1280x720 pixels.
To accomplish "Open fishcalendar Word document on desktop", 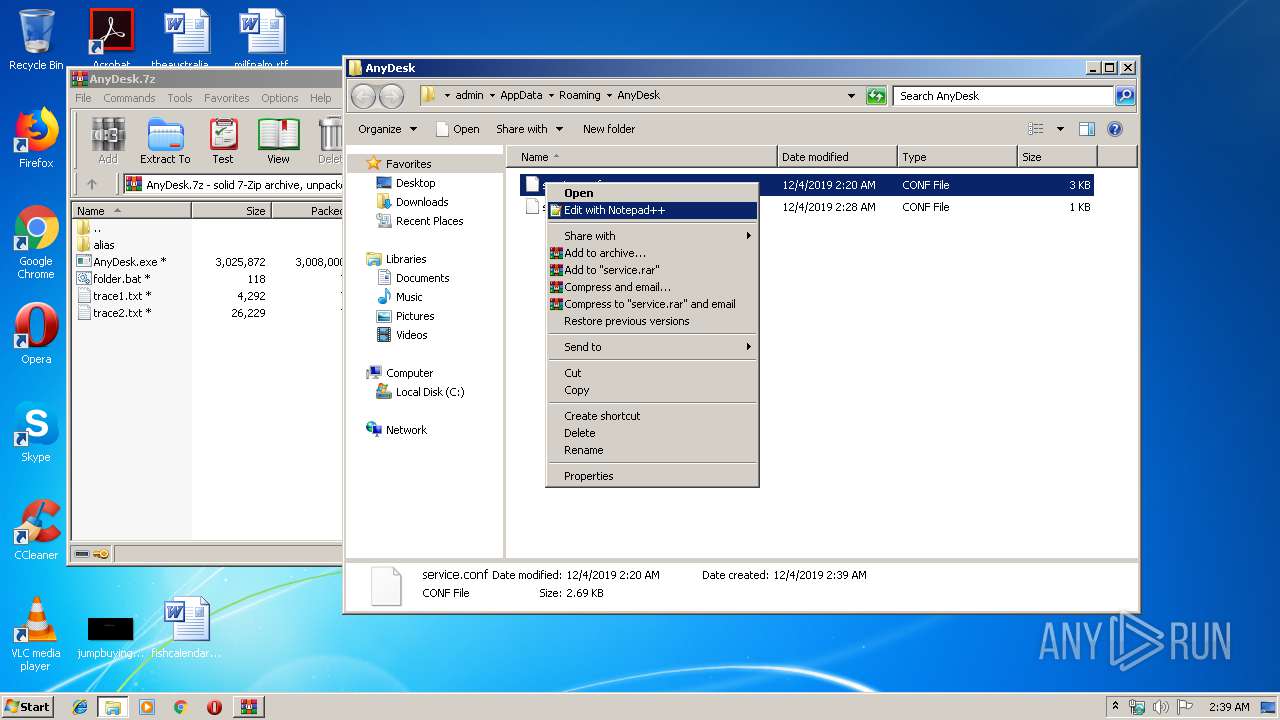I will (x=187, y=628).
